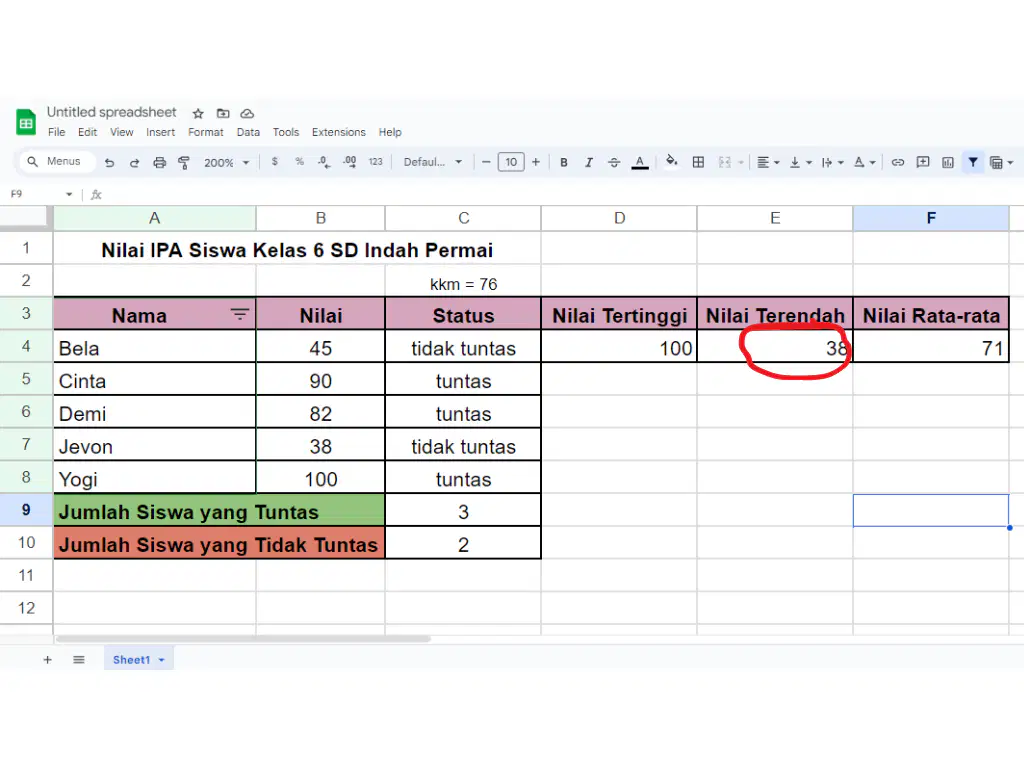This screenshot has height=768, width=1024.
Task: Open the text color picker
Action: click(640, 163)
